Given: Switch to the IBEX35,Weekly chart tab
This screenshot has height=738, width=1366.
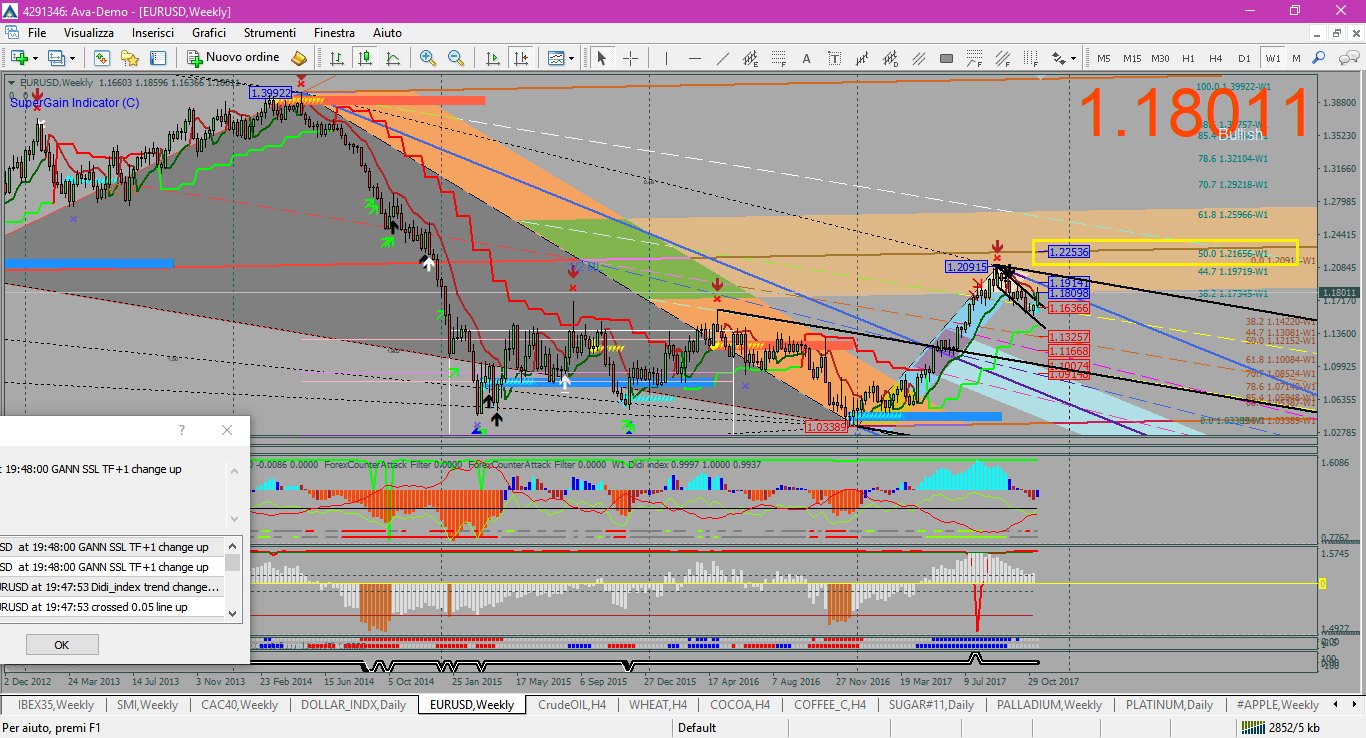Looking at the screenshot, I should tap(56, 704).
